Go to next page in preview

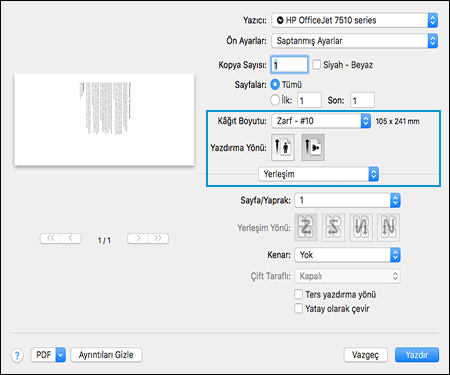(138, 238)
